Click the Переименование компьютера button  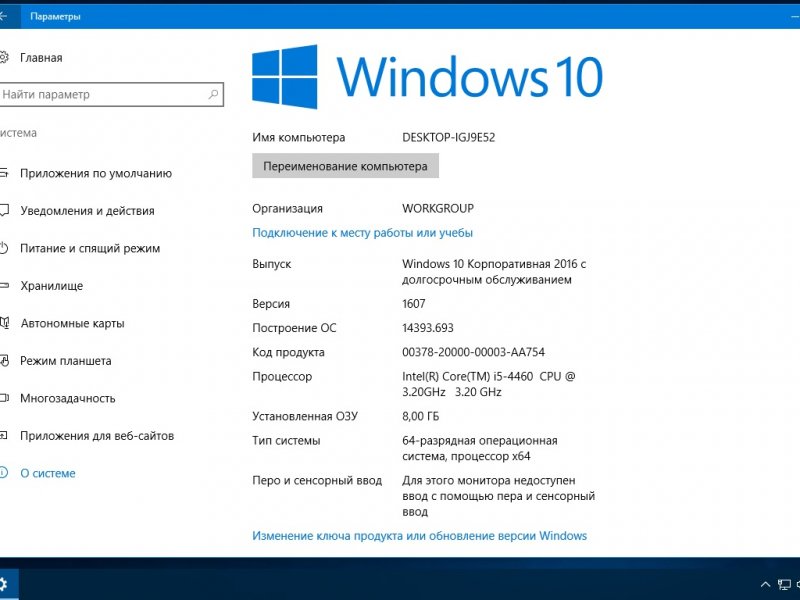click(x=345, y=166)
